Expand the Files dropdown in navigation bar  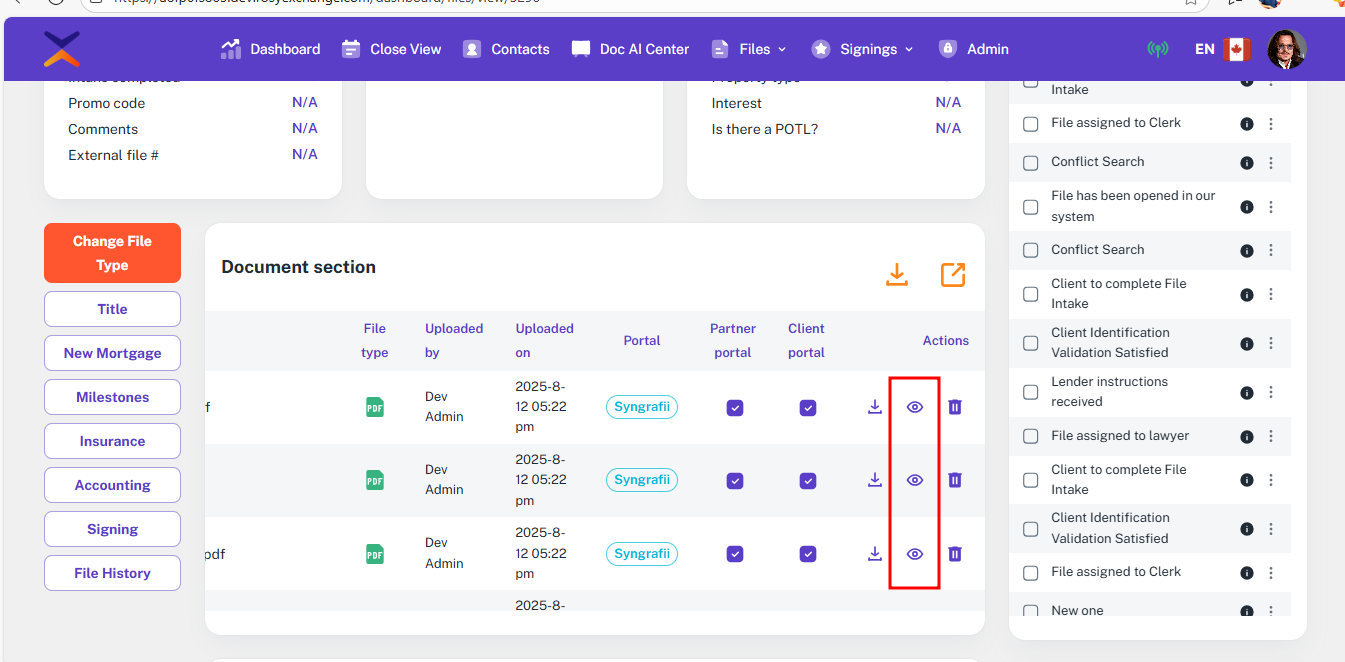coord(749,49)
